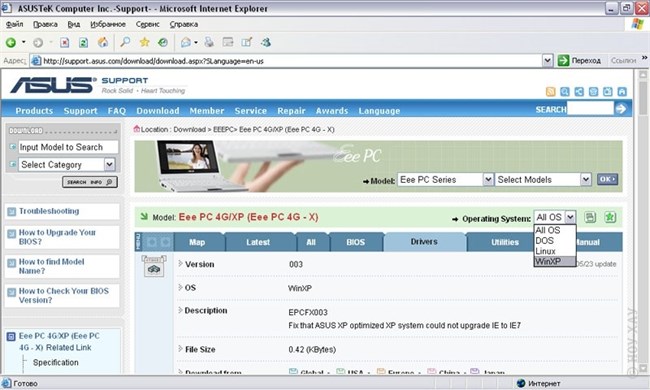Open the Справка menu

184,24
